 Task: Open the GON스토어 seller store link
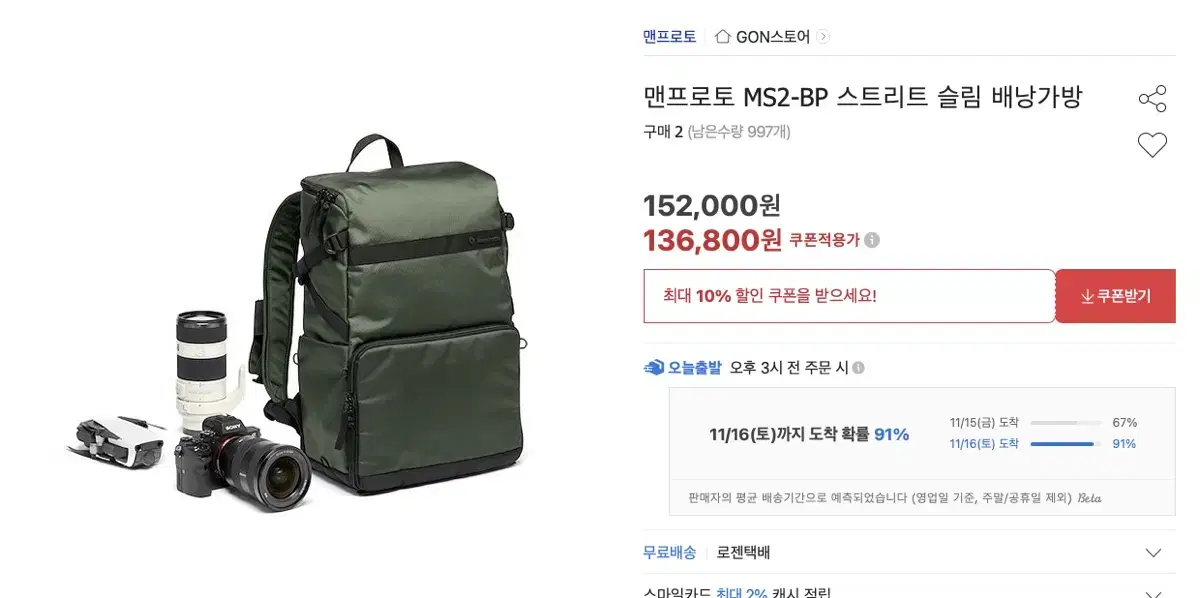tap(773, 37)
